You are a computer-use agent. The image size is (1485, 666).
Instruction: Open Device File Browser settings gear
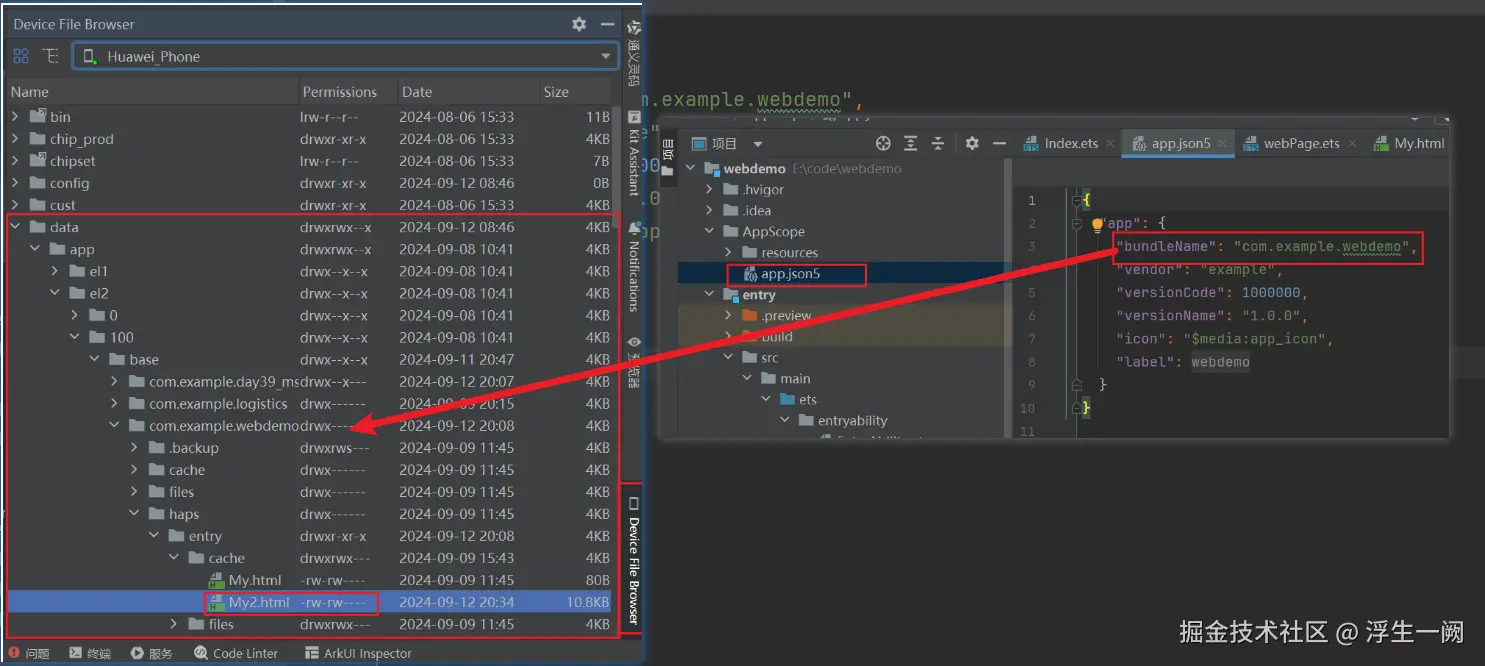[579, 24]
